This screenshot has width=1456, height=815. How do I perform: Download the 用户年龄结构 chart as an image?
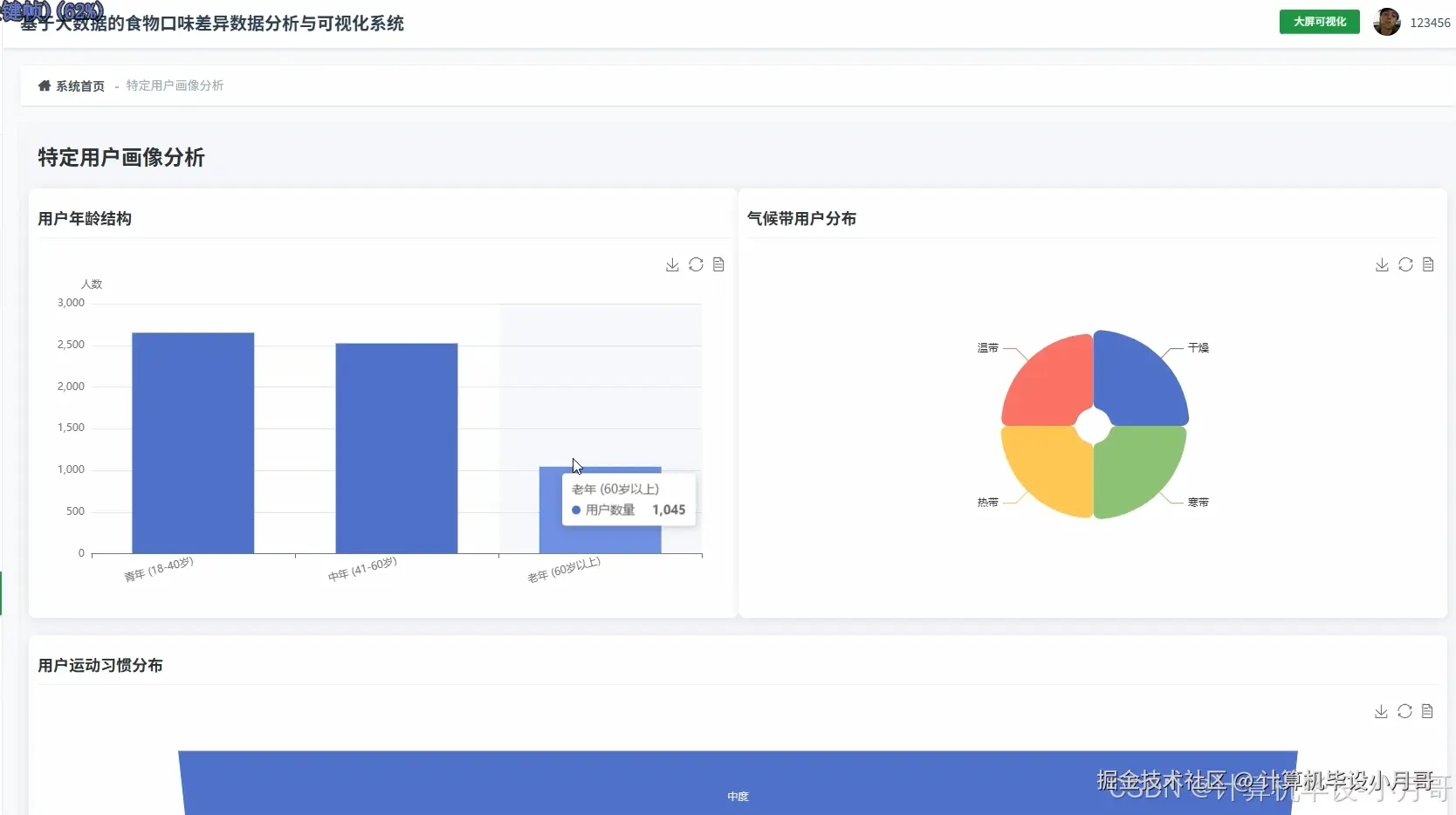coord(671,264)
